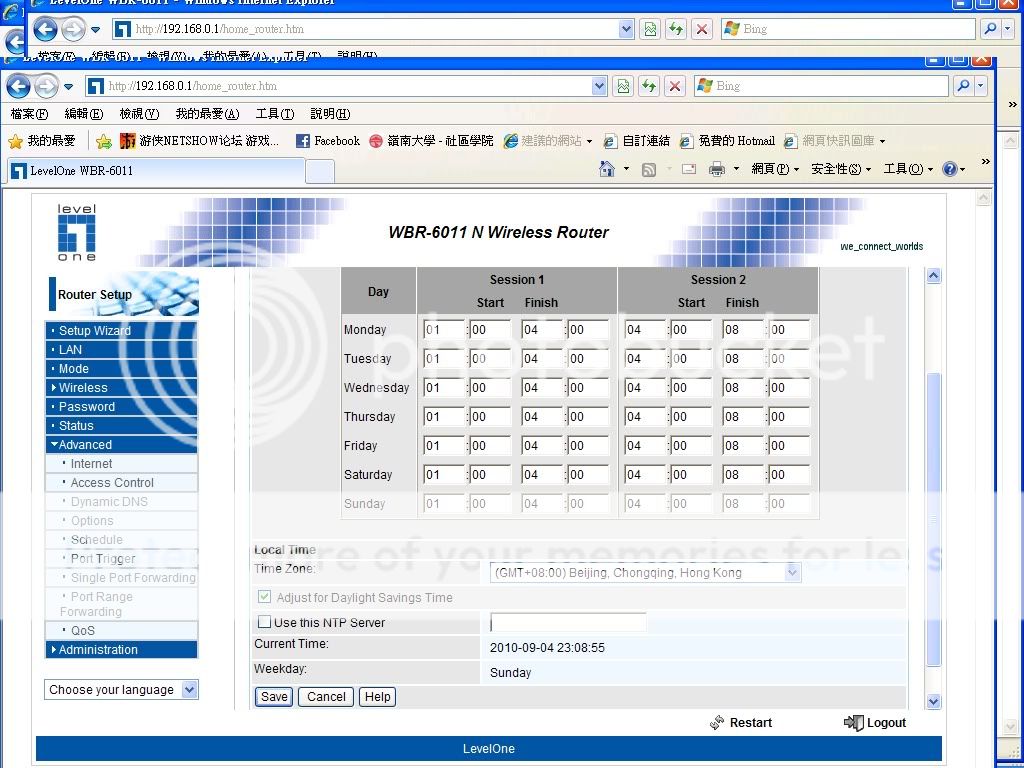
Task: Click the Help button
Action: 377,697
